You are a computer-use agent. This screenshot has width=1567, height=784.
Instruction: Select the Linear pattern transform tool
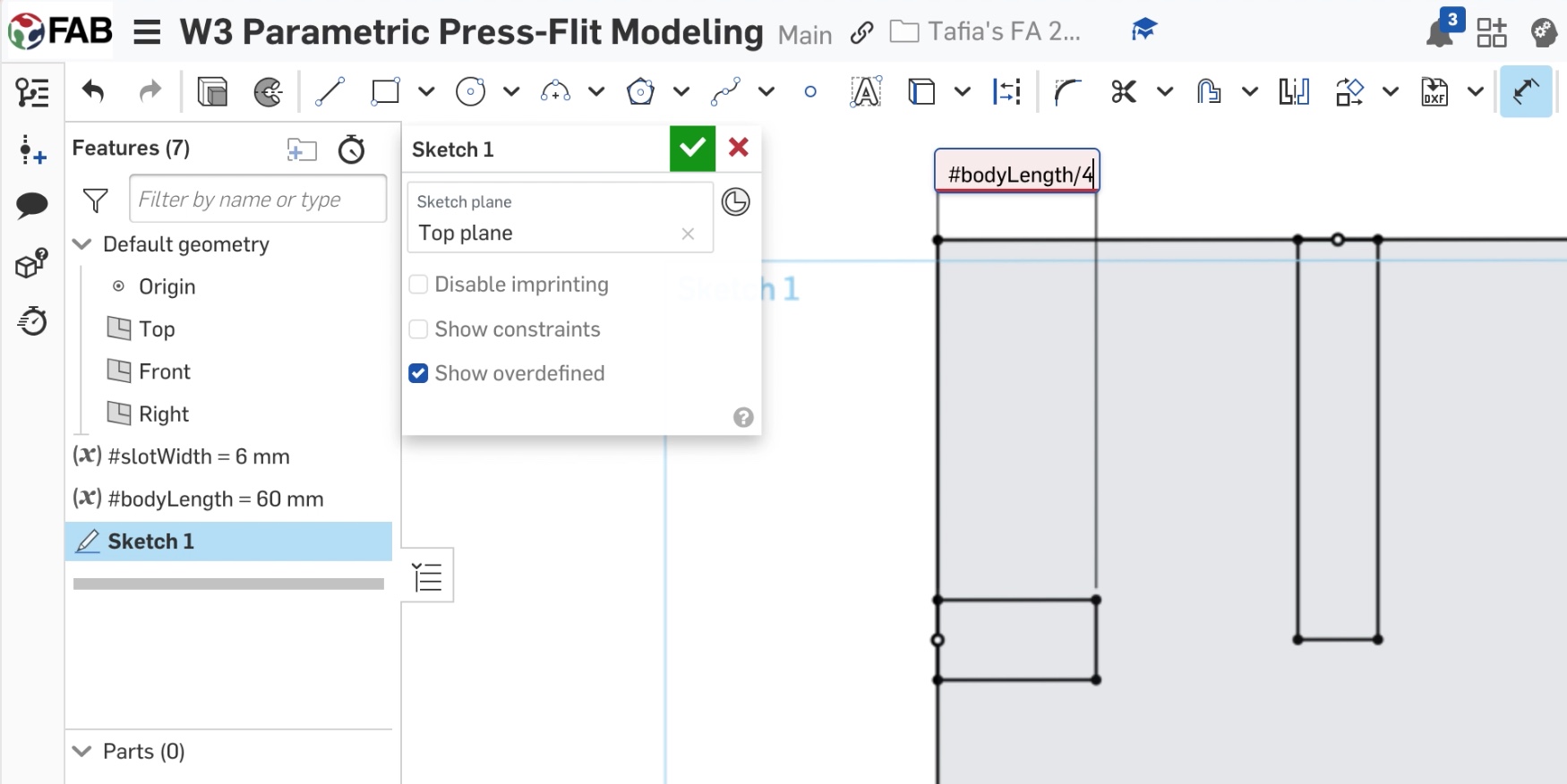[1349, 91]
